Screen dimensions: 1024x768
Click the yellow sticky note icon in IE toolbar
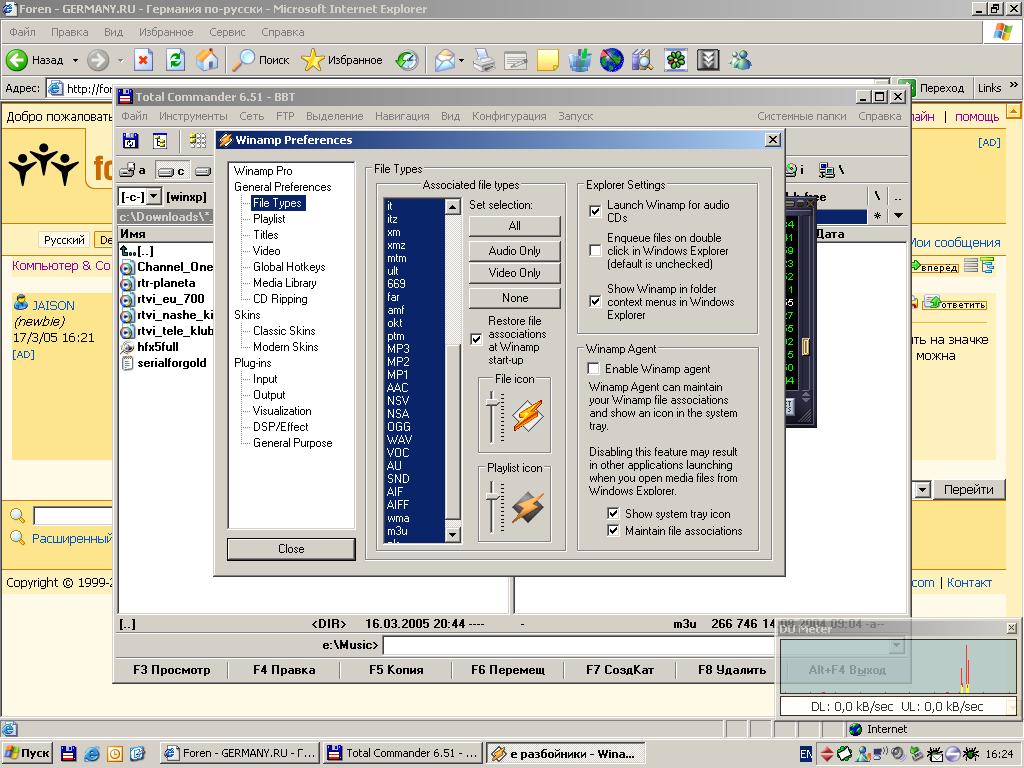point(547,60)
